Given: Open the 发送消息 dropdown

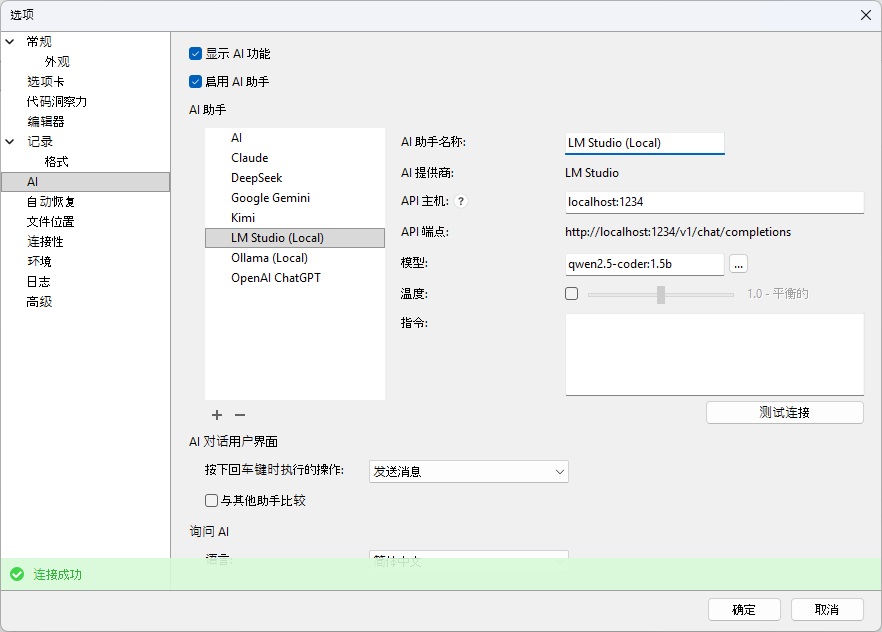Looking at the screenshot, I should (469, 472).
